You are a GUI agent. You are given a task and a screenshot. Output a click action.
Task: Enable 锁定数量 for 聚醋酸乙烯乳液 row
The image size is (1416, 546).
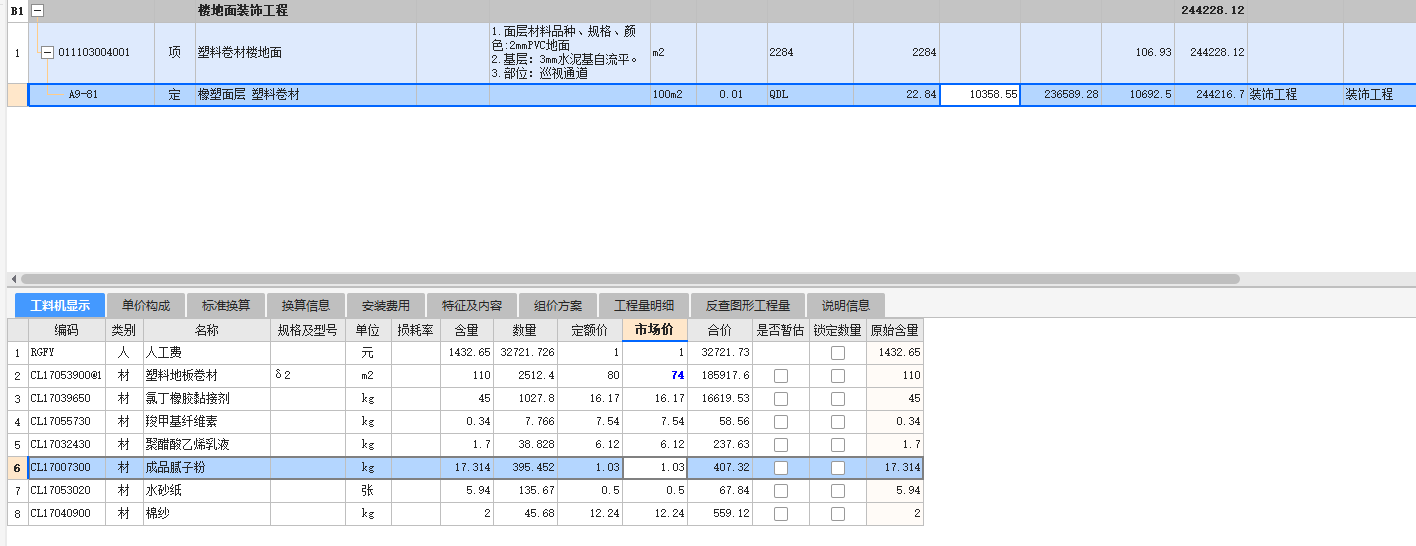(838, 444)
